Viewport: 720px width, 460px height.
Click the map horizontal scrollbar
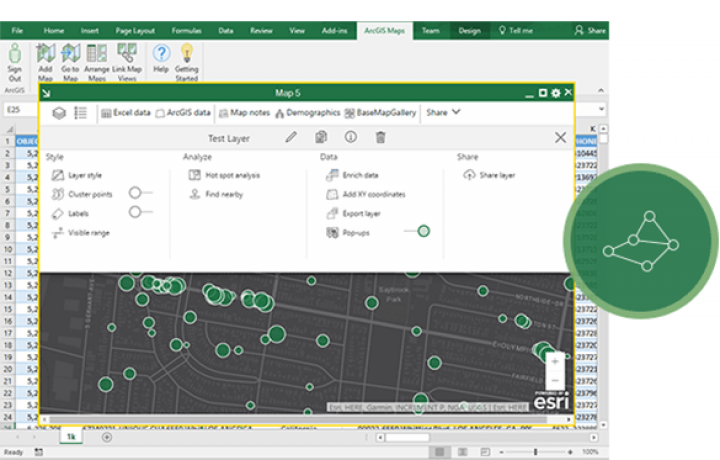(x=299, y=420)
